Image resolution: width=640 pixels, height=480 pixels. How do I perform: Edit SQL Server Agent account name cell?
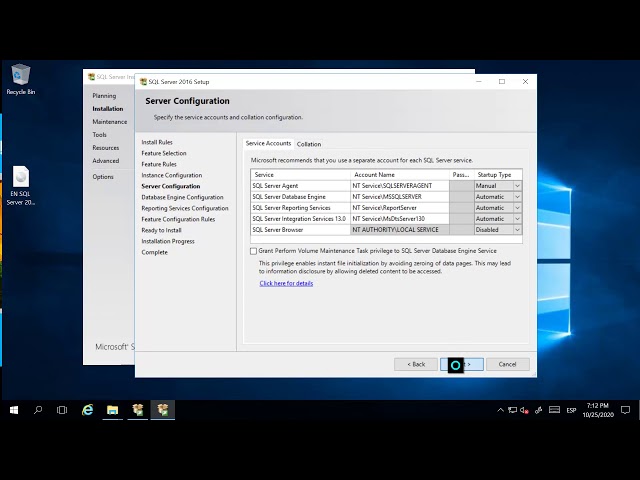400,186
